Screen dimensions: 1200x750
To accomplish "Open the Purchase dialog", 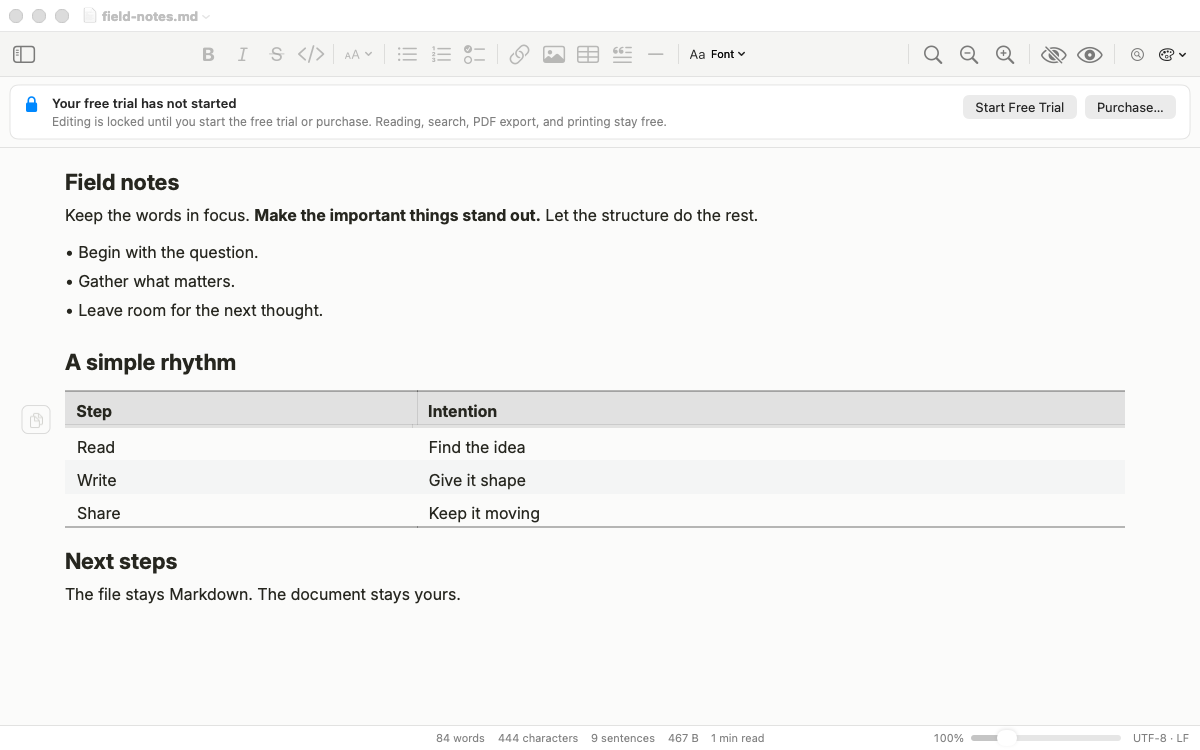I will coord(1130,107).
